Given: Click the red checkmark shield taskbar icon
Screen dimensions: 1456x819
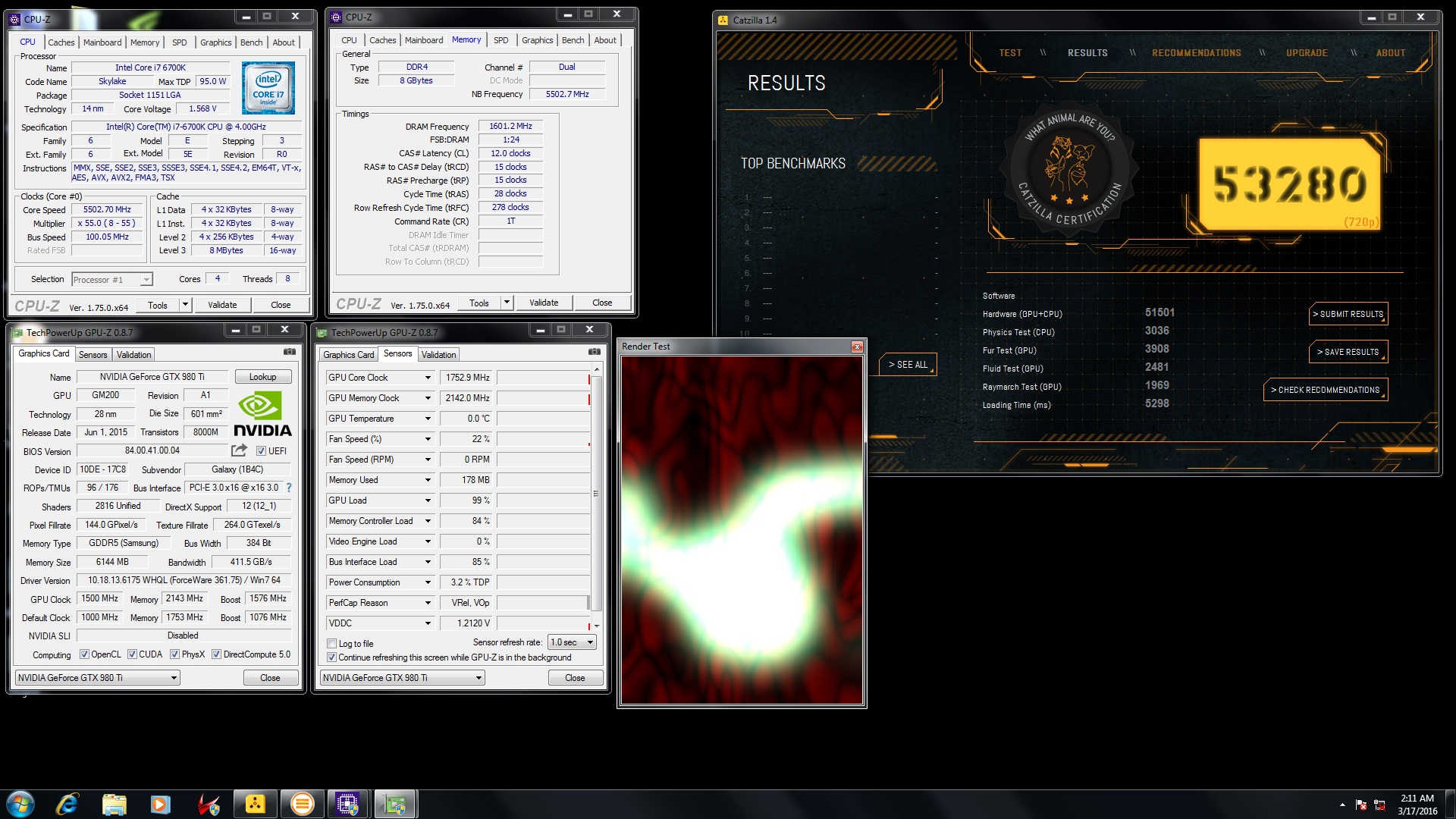Looking at the screenshot, I should [x=209, y=804].
